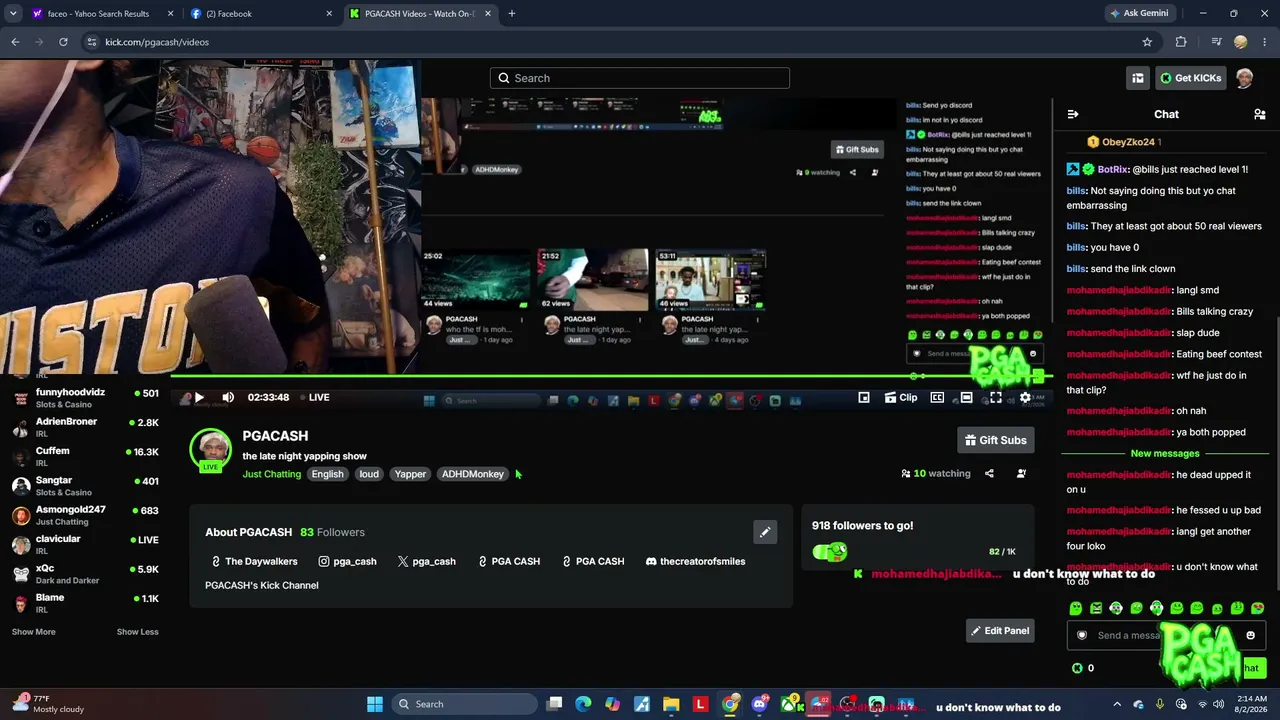Open the emoji picker in chat input
Screen dimensions: 1280x720
tap(1250, 636)
